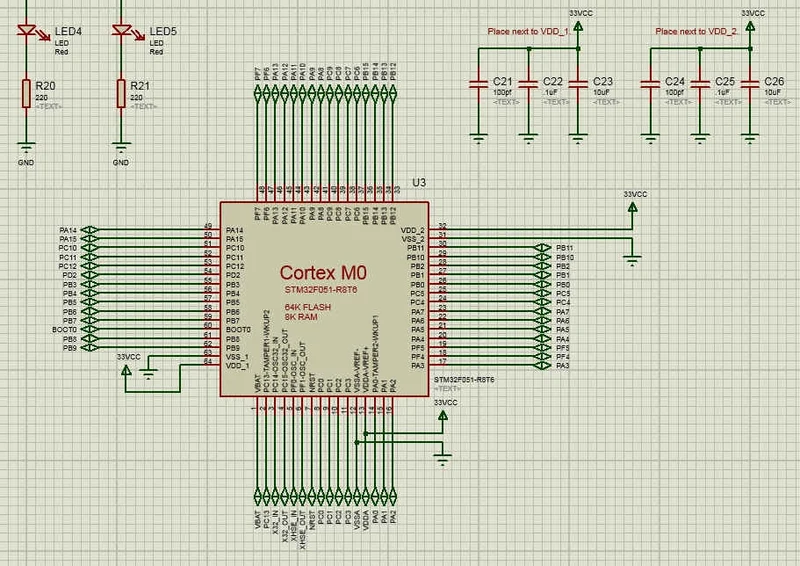Image resolution: width=800 pixels, height=566 pixels.
Task: Click the PA3 terminal arrow right of chip
Action: tap(542, 366)
